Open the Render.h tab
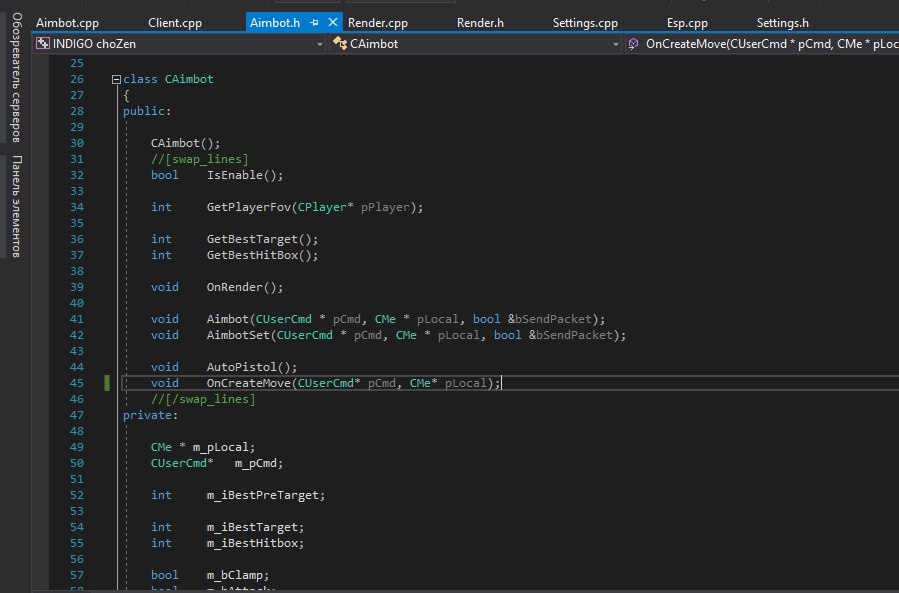This screenshot has height=593, width=899. pyautogui.click(x=480, y=22)
